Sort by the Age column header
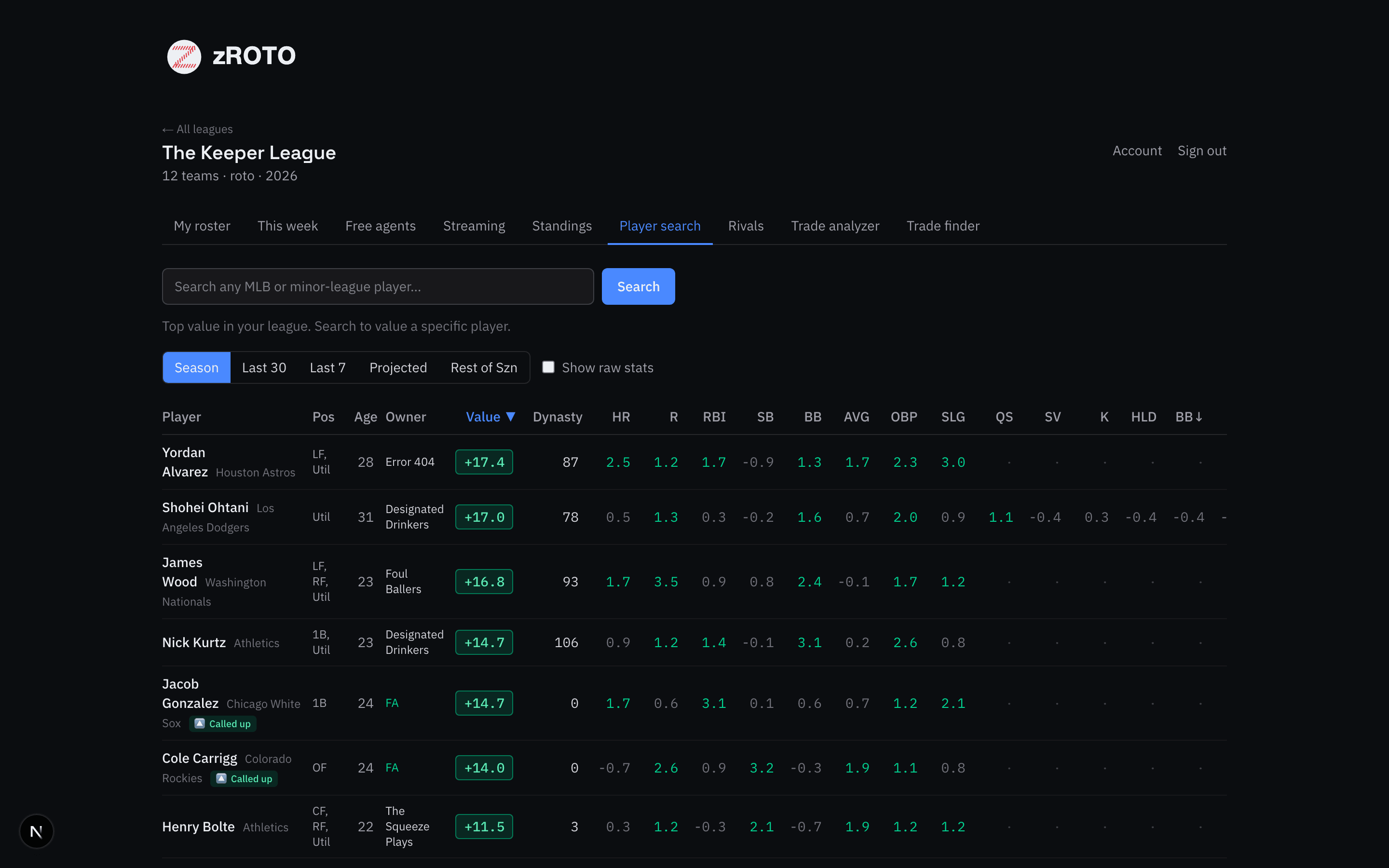Viewport: 1389px width, 868px height. click(x=366, y=417)
